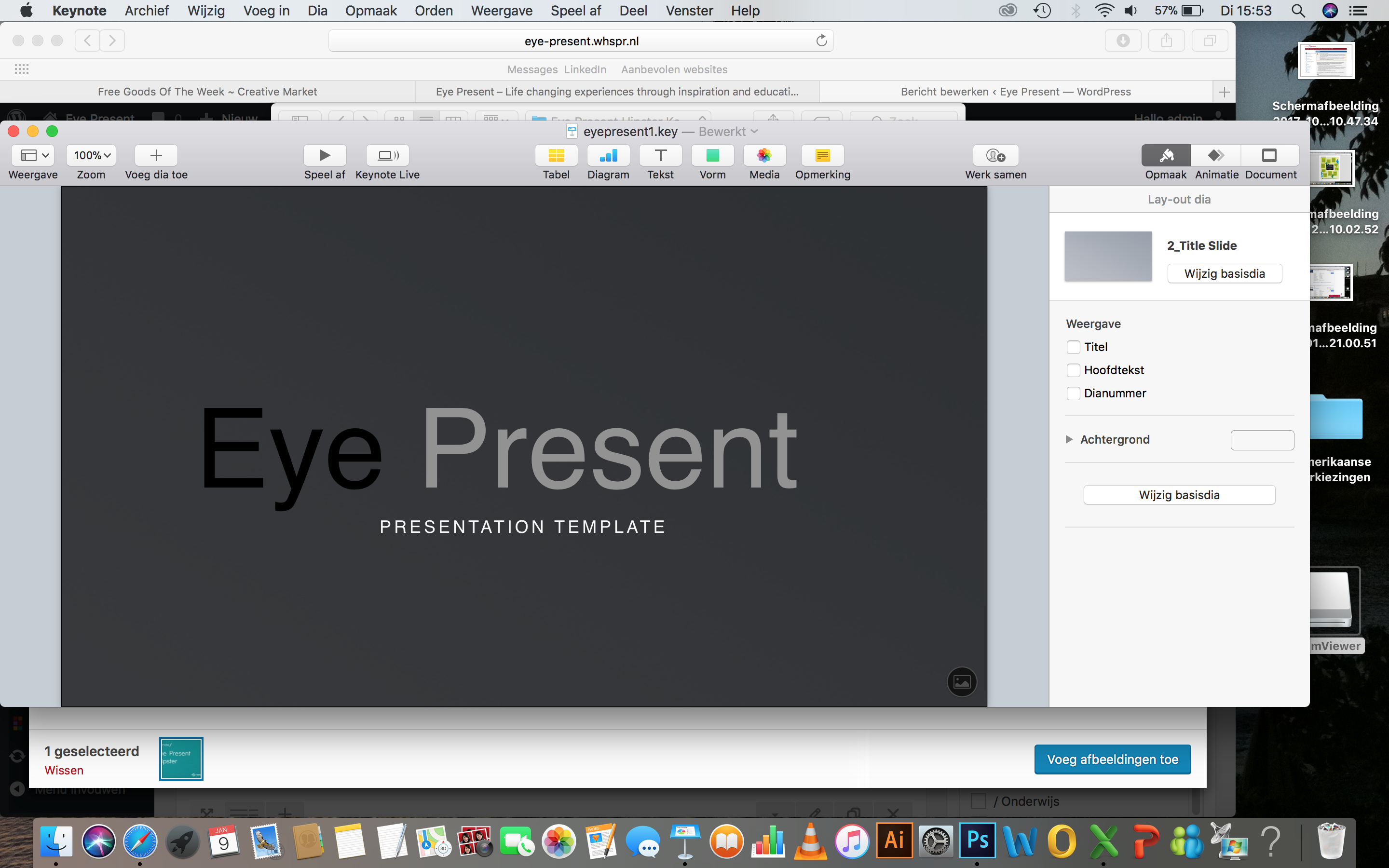Enable the Hoofdtekst checkbox
This screenshot has height=868, width=1389.
[x=1073, y=370]
